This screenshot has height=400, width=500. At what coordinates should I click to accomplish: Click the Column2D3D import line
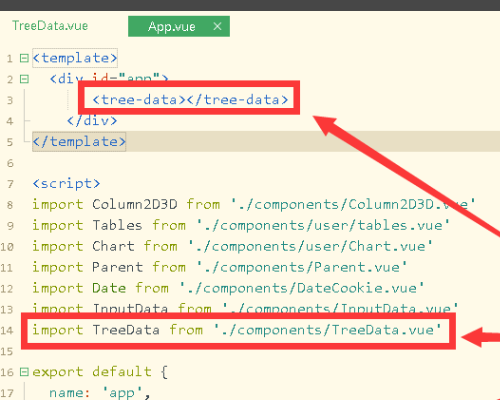click(254, 204)
